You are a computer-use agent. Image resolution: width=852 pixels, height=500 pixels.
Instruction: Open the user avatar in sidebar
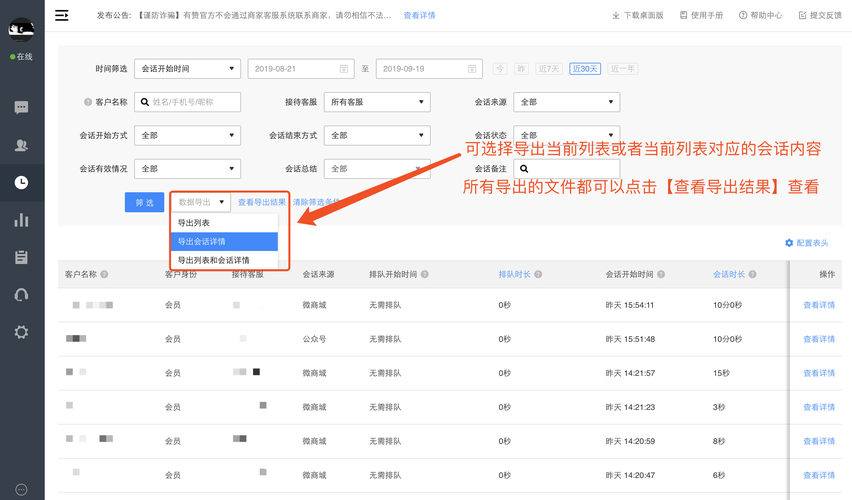[x=21, y=29]
